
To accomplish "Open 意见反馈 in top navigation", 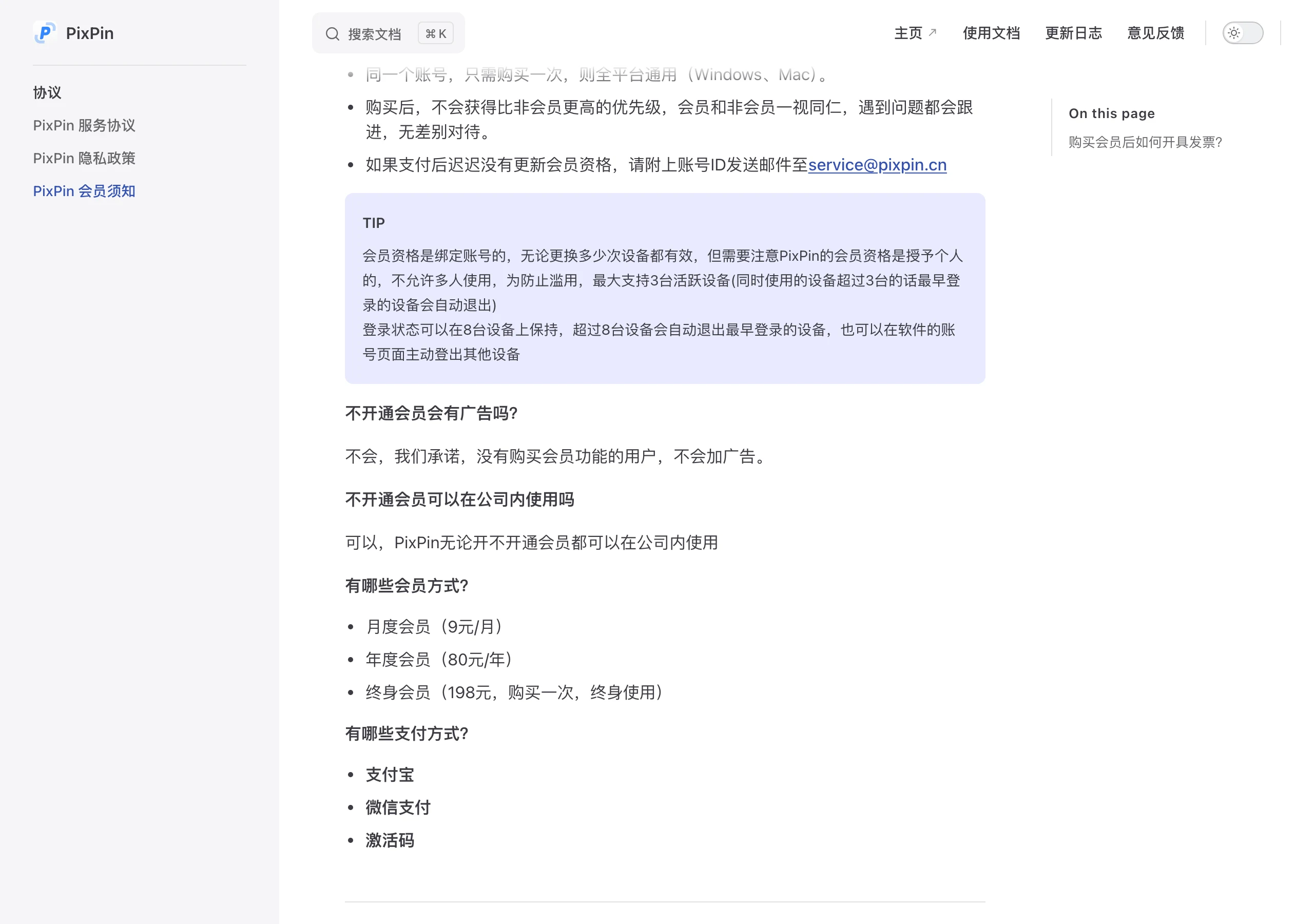I will [1155, 33].
